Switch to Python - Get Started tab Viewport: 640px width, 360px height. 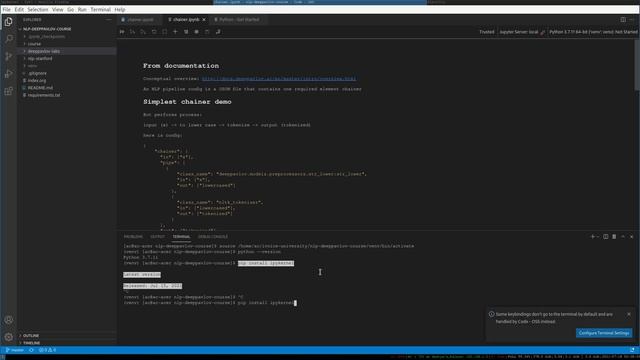click(239, 19)
